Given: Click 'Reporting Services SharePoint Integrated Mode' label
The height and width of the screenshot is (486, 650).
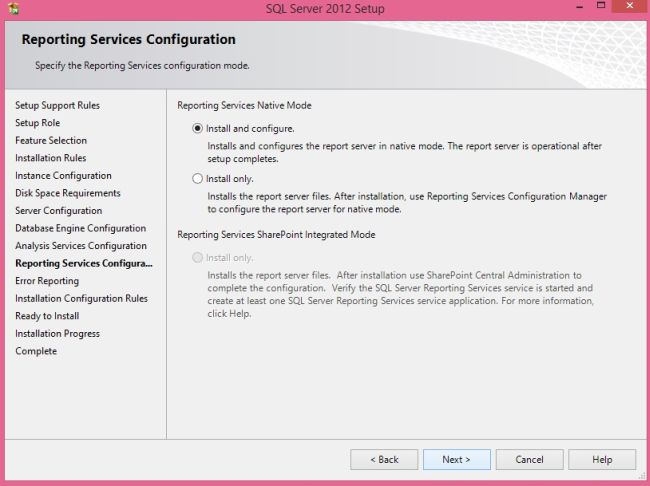Looking at the screenshot, I should pos(276,234).
